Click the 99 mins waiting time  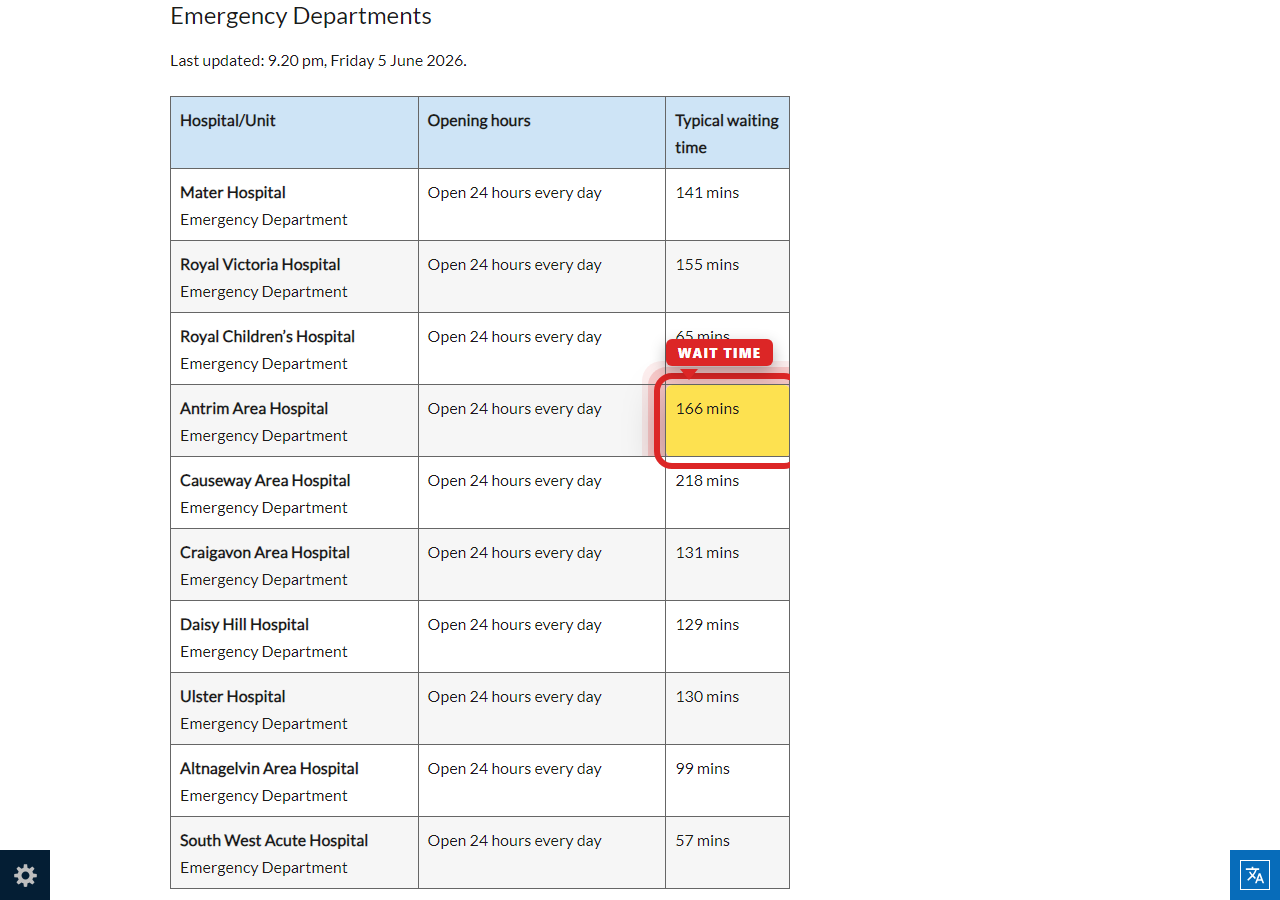tap(703, 768)
